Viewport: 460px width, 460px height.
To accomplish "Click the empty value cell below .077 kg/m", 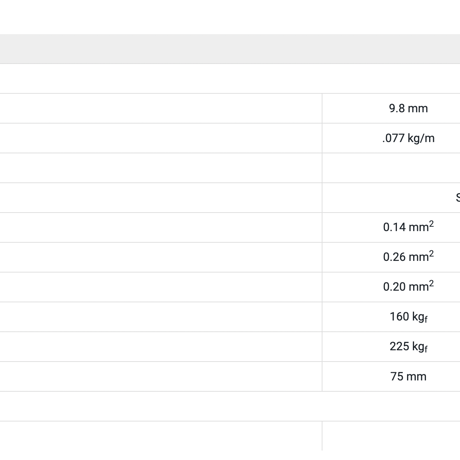I will coord(391,168).
